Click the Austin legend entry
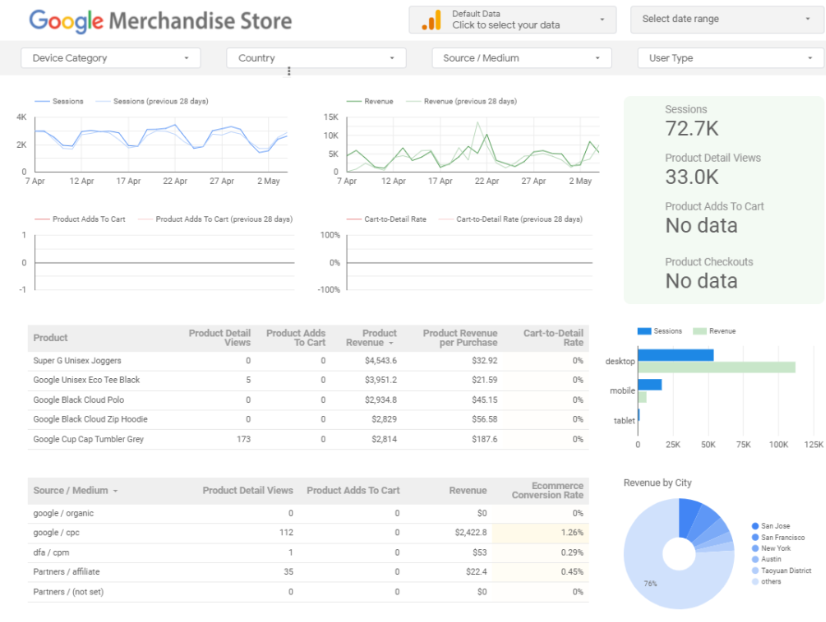The image size is (826, 622). point(766,559)
